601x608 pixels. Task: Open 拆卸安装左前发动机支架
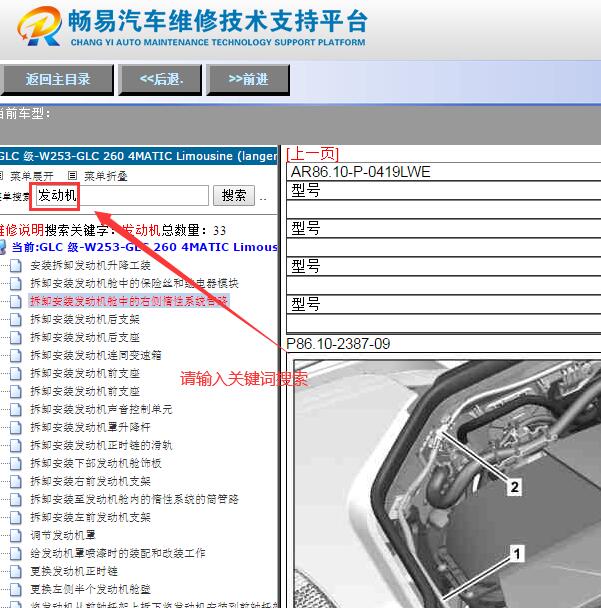(x=90, y=517)
